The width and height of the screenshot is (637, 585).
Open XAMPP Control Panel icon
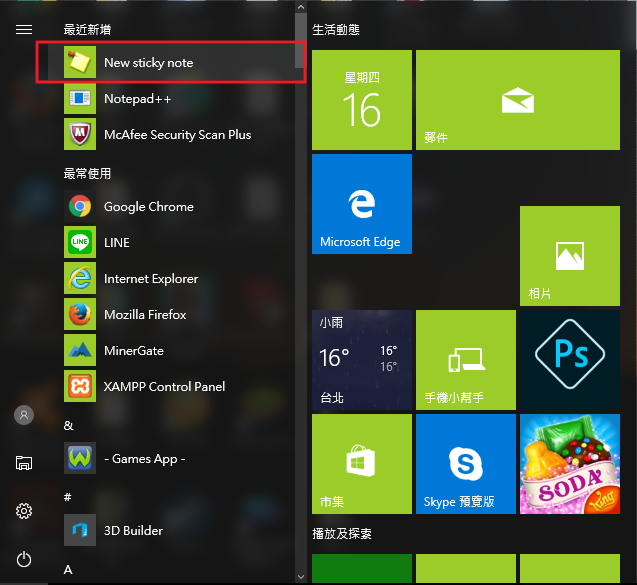point(80,386)
